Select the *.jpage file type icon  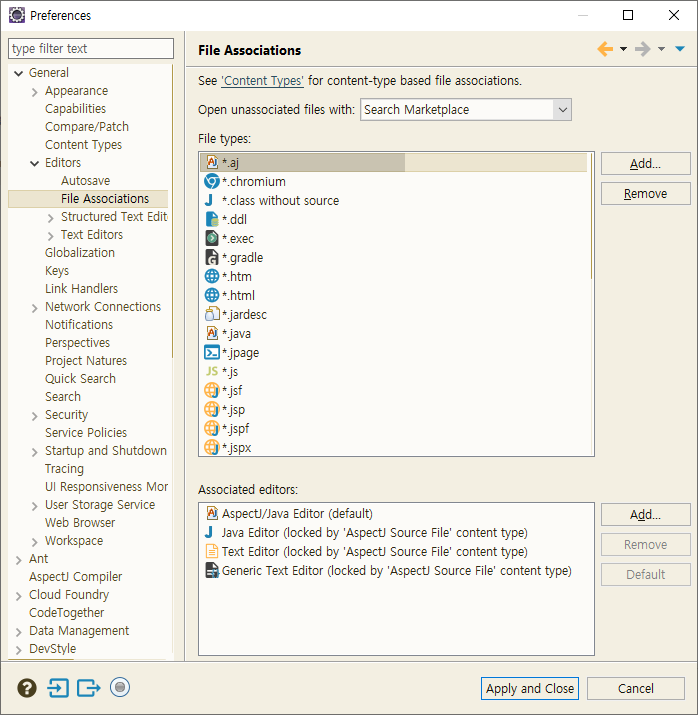tap(212, 352)
